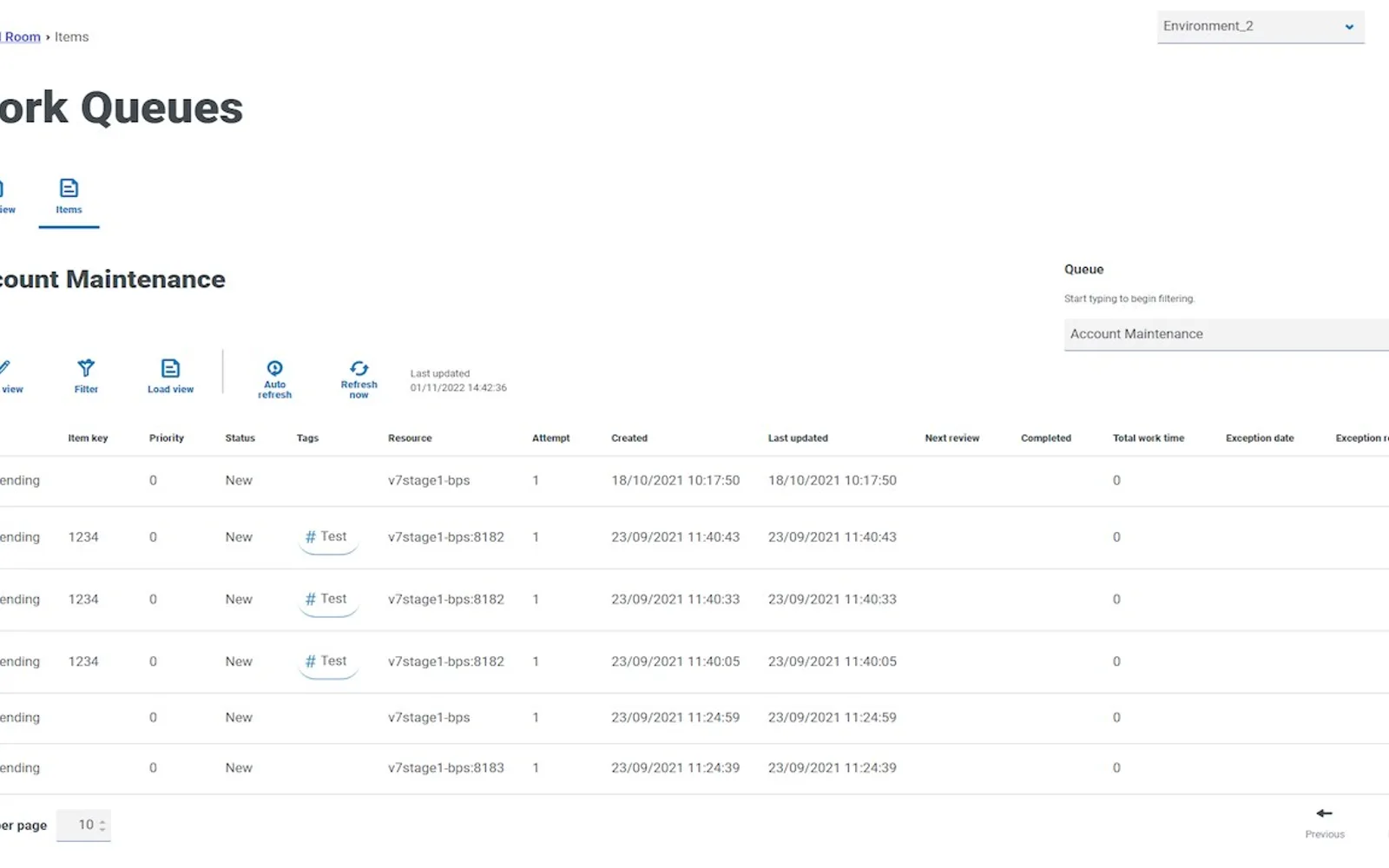
Task: Open the Environment_2 dropdown
Action: [1261, 26]
